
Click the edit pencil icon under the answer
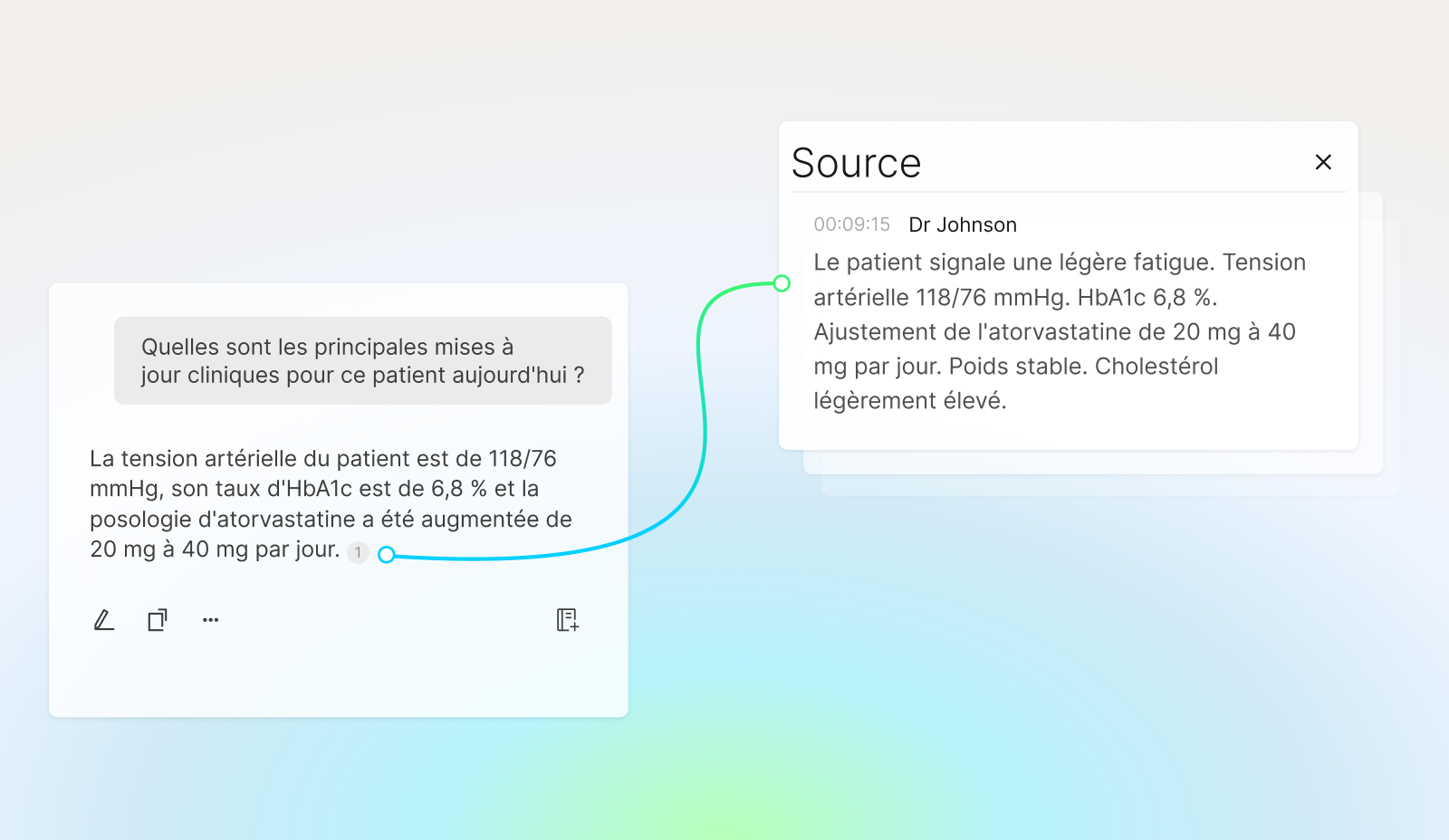point(104,620)
